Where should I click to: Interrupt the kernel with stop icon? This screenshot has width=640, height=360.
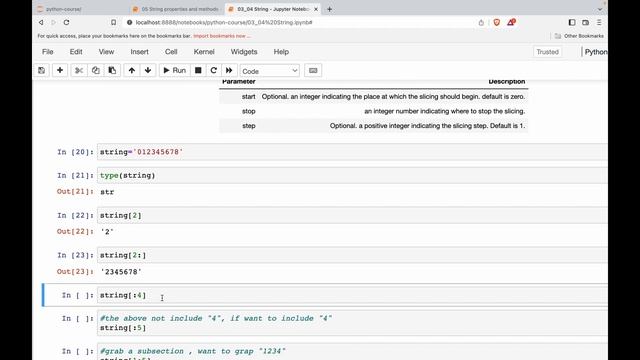coord(198,71)
